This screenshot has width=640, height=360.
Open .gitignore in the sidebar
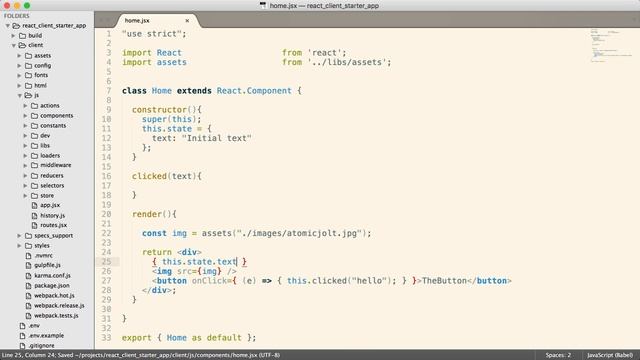click(x=41, y=346)
